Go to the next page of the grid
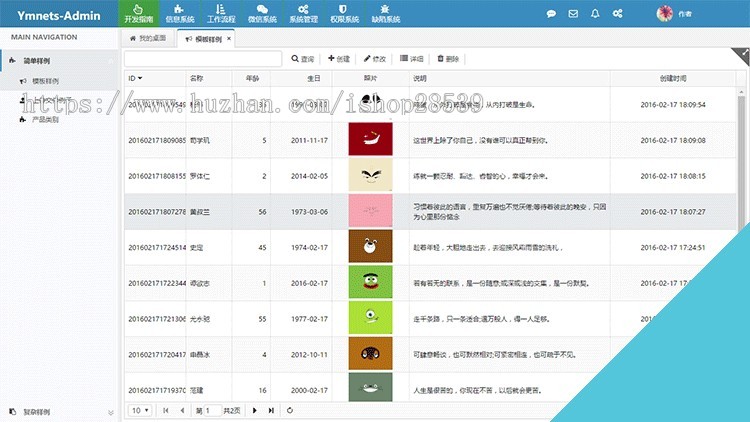The width and height of the screenshot is (750, 422). coord(254,411)
